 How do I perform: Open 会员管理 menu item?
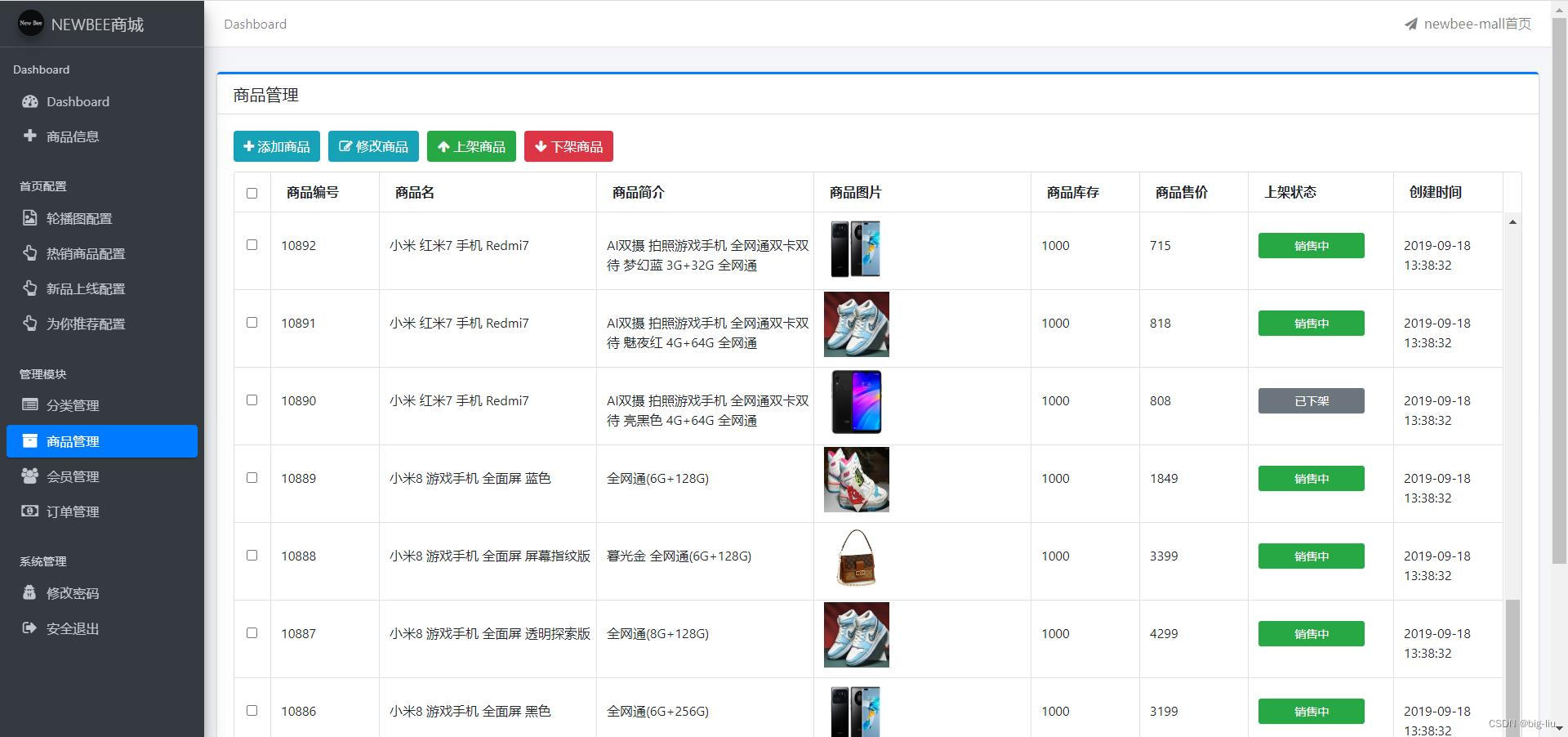coord(102,476)
